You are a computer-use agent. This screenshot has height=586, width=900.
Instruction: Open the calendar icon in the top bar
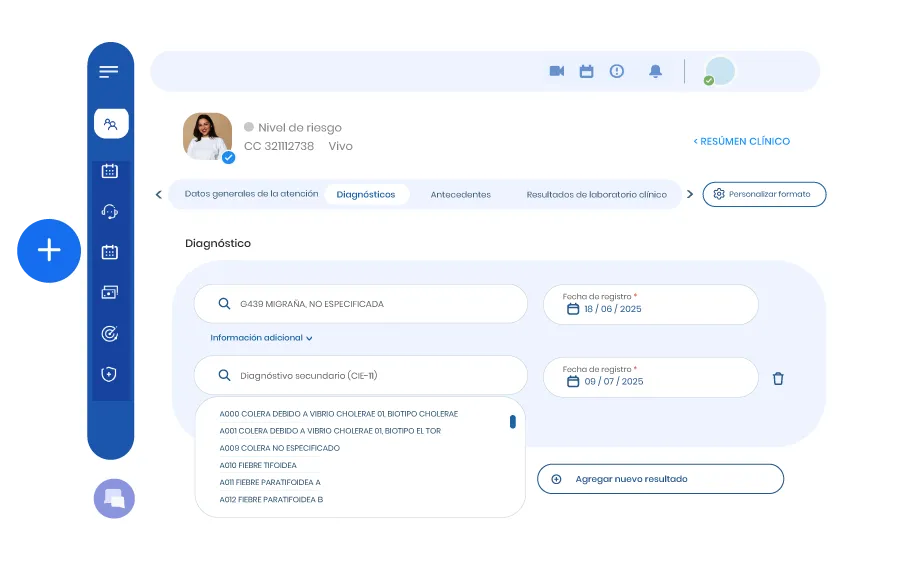point(587,71)
